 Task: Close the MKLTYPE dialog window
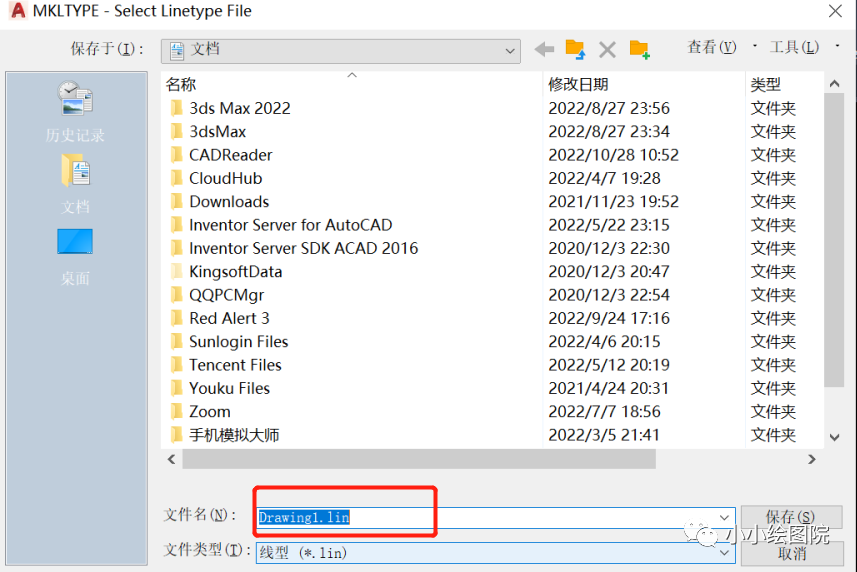coord(835,11)
